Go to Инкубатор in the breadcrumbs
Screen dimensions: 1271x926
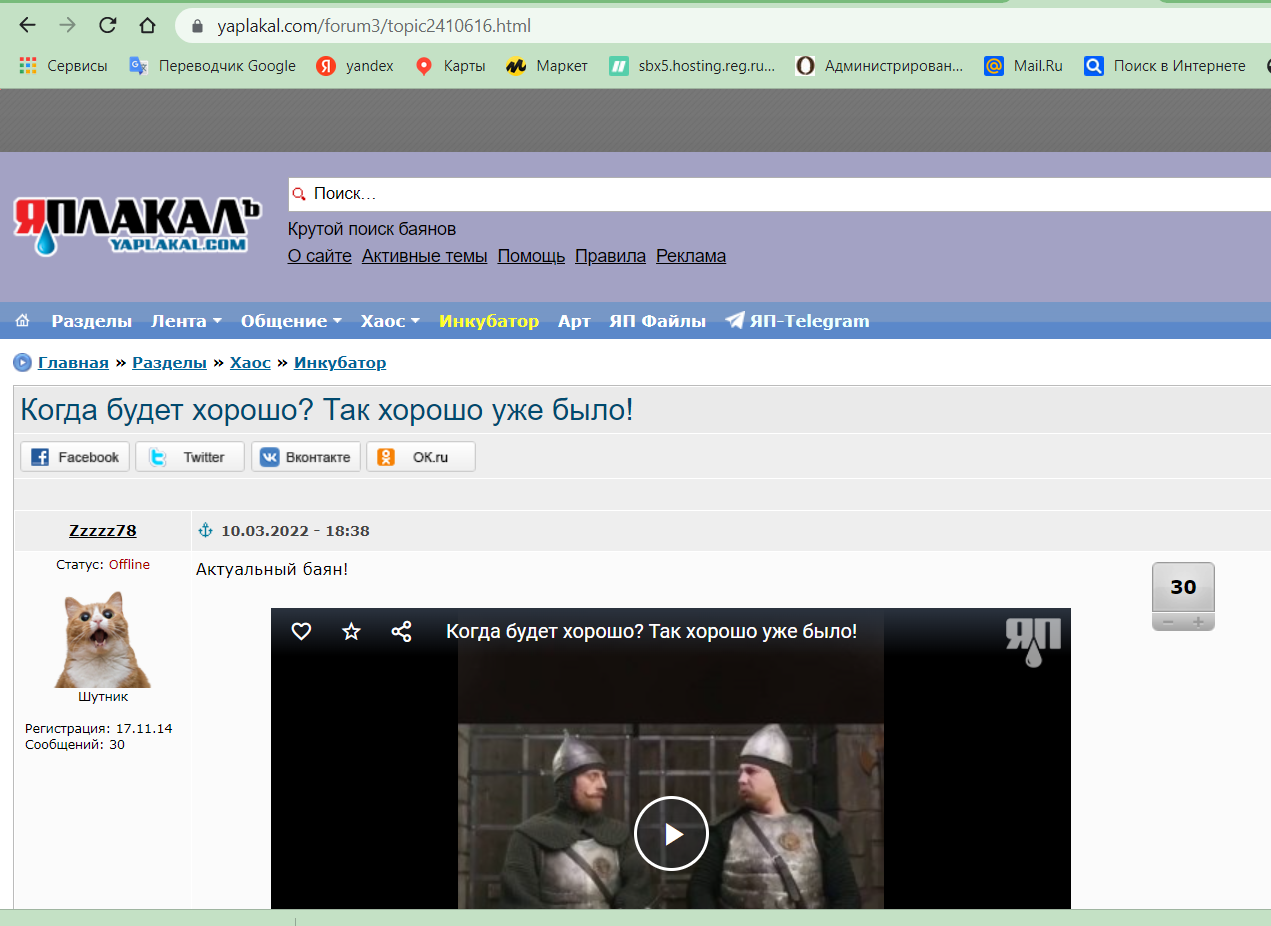pyautogui.click(x=340, y=363)
